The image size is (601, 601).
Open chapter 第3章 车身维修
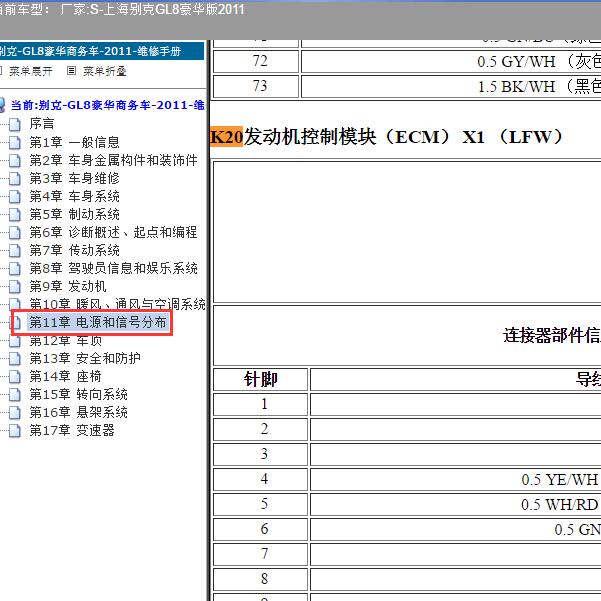pos(74,178)
